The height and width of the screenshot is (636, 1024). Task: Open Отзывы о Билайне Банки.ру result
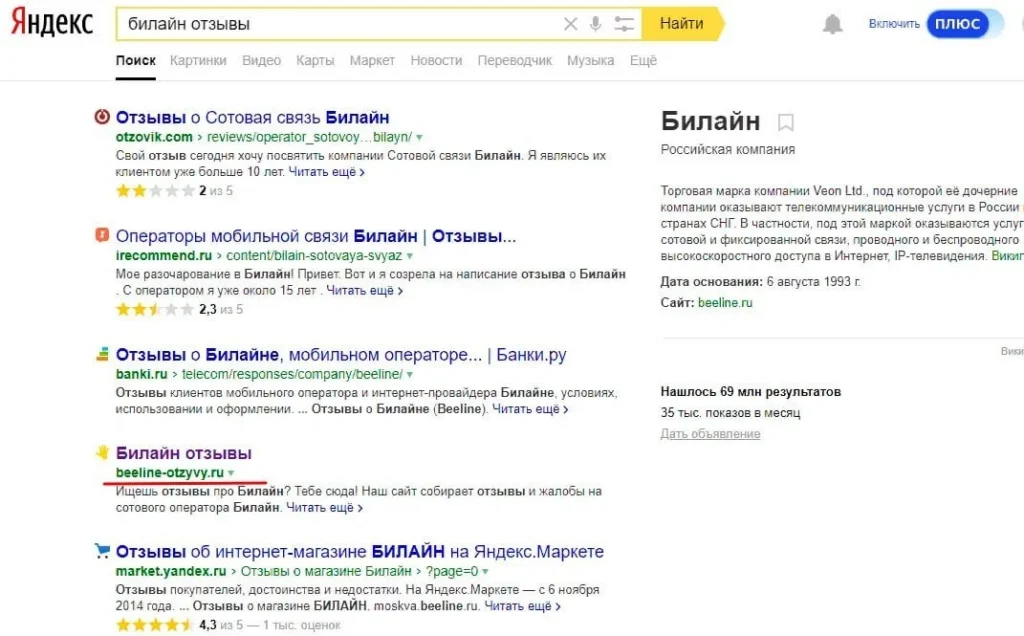coord(341,355)
